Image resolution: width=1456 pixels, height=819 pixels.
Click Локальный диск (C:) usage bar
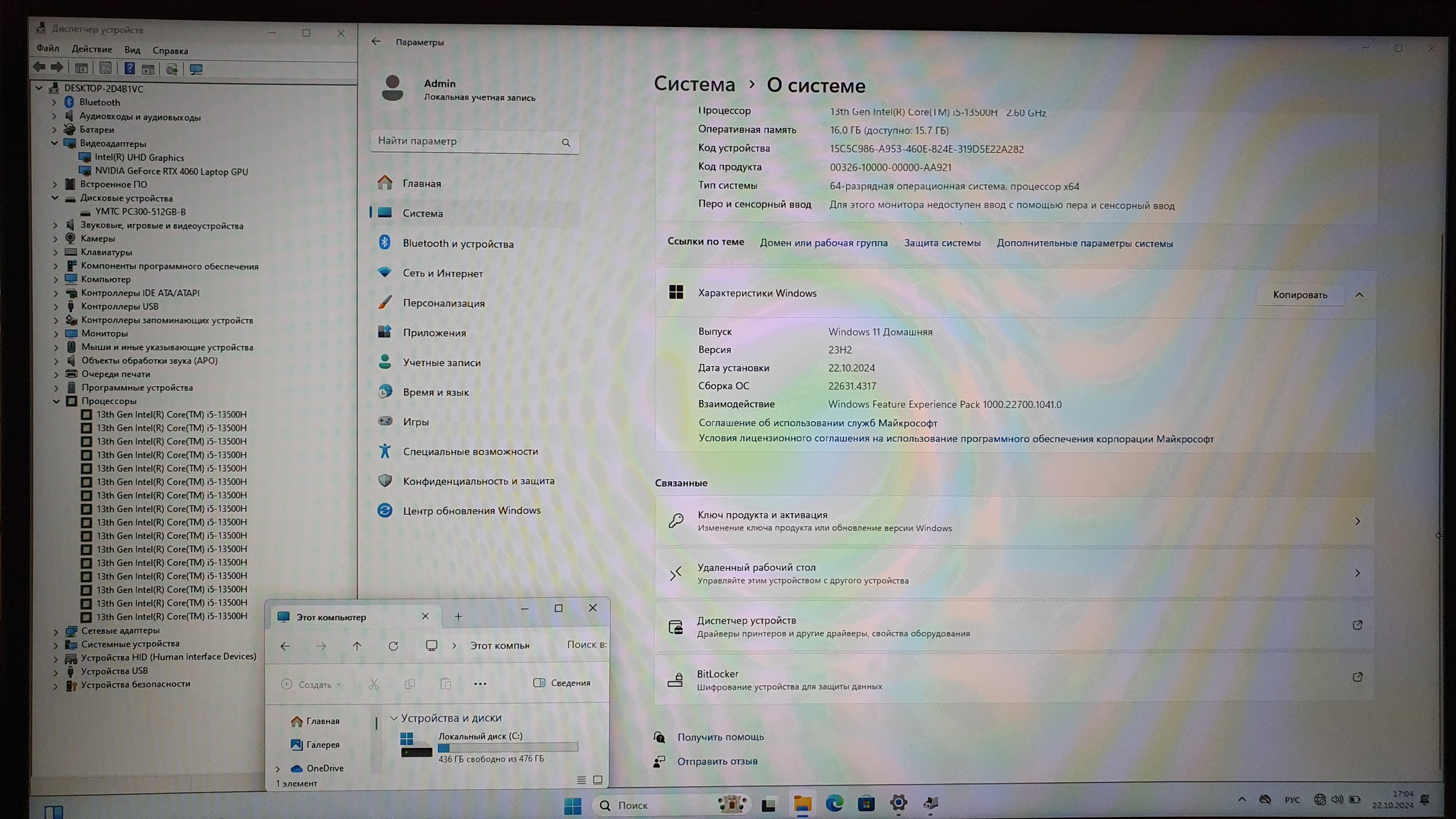pos(508,748)
